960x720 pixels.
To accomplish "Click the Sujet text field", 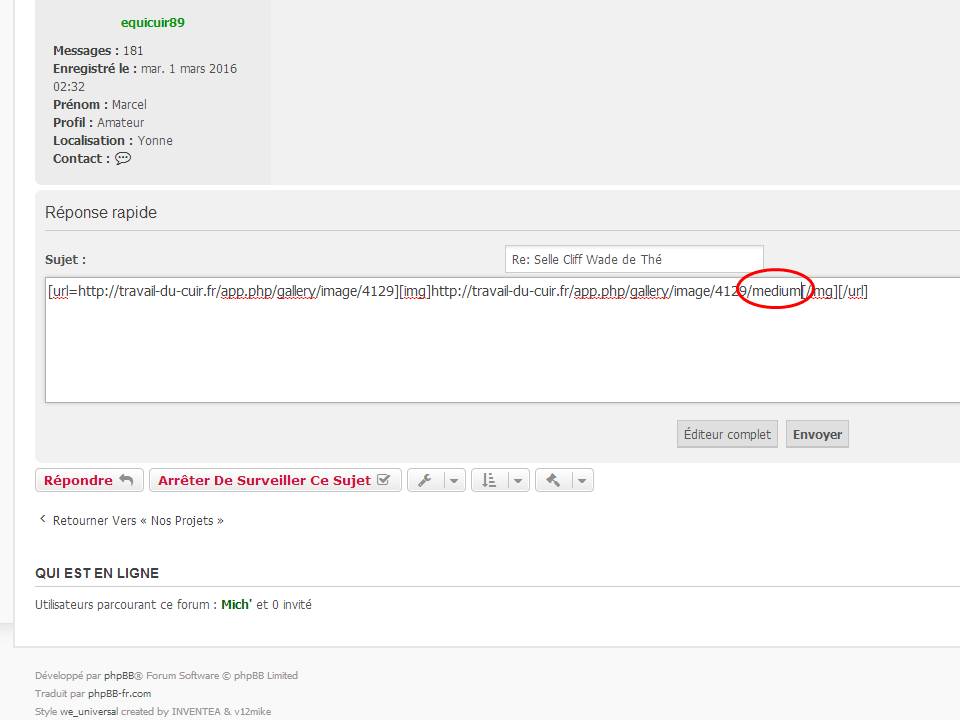I will click(x=633, y=259).
